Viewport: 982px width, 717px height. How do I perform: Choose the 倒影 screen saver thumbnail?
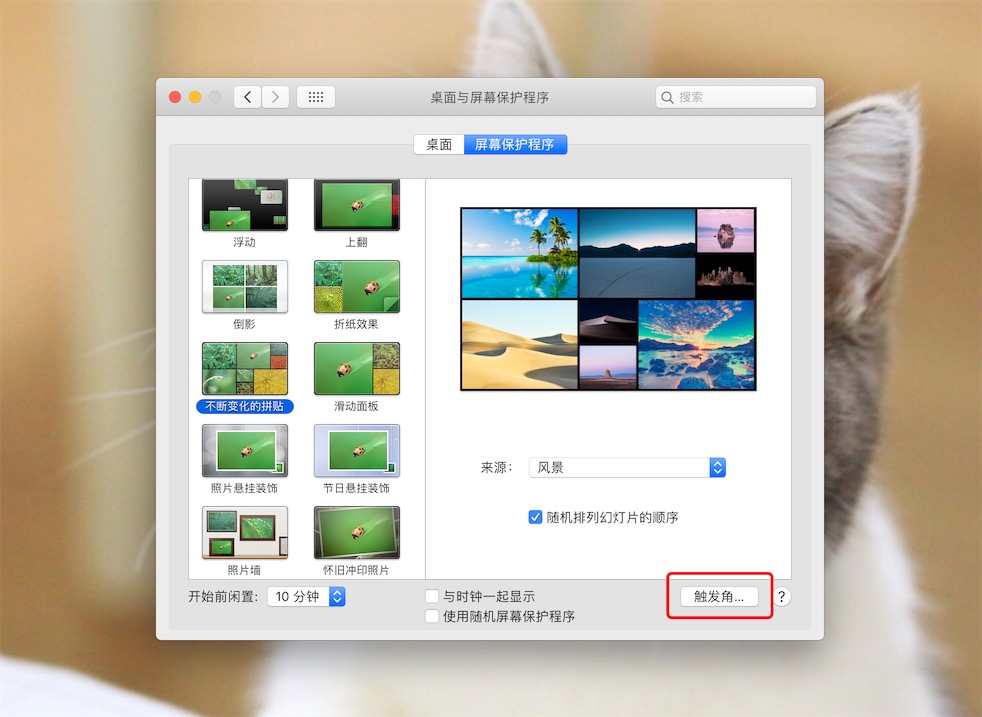tap(245, 287)
